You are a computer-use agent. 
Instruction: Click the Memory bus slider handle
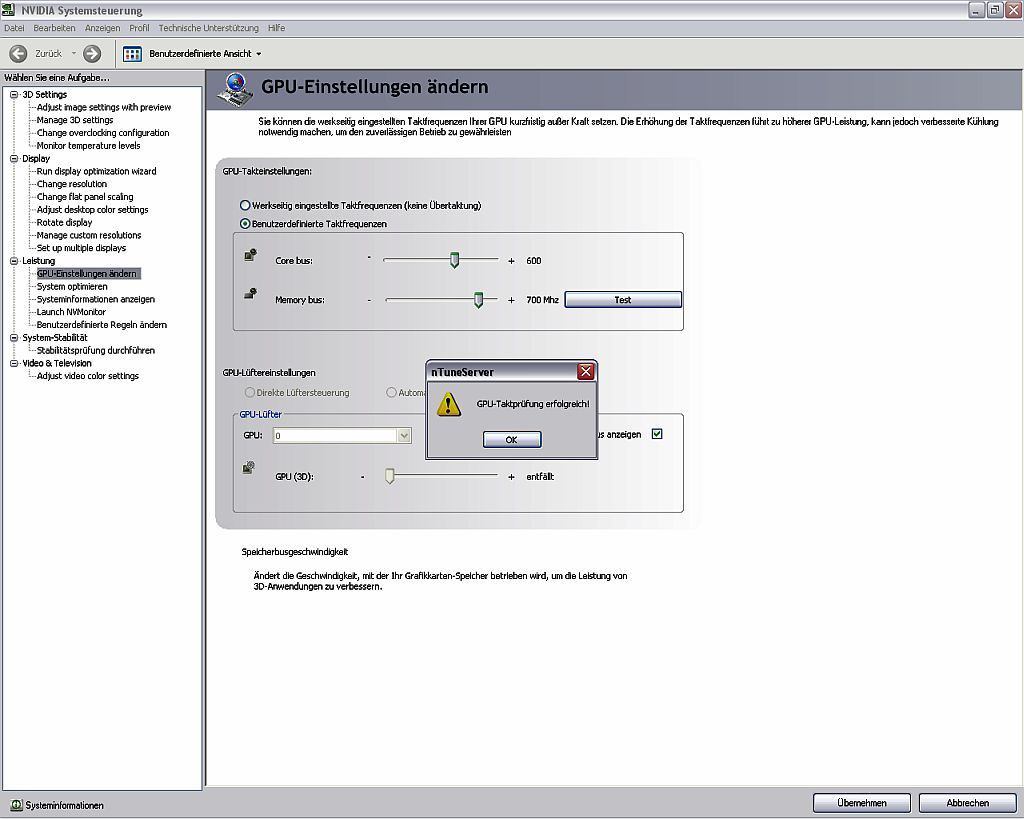478,300
